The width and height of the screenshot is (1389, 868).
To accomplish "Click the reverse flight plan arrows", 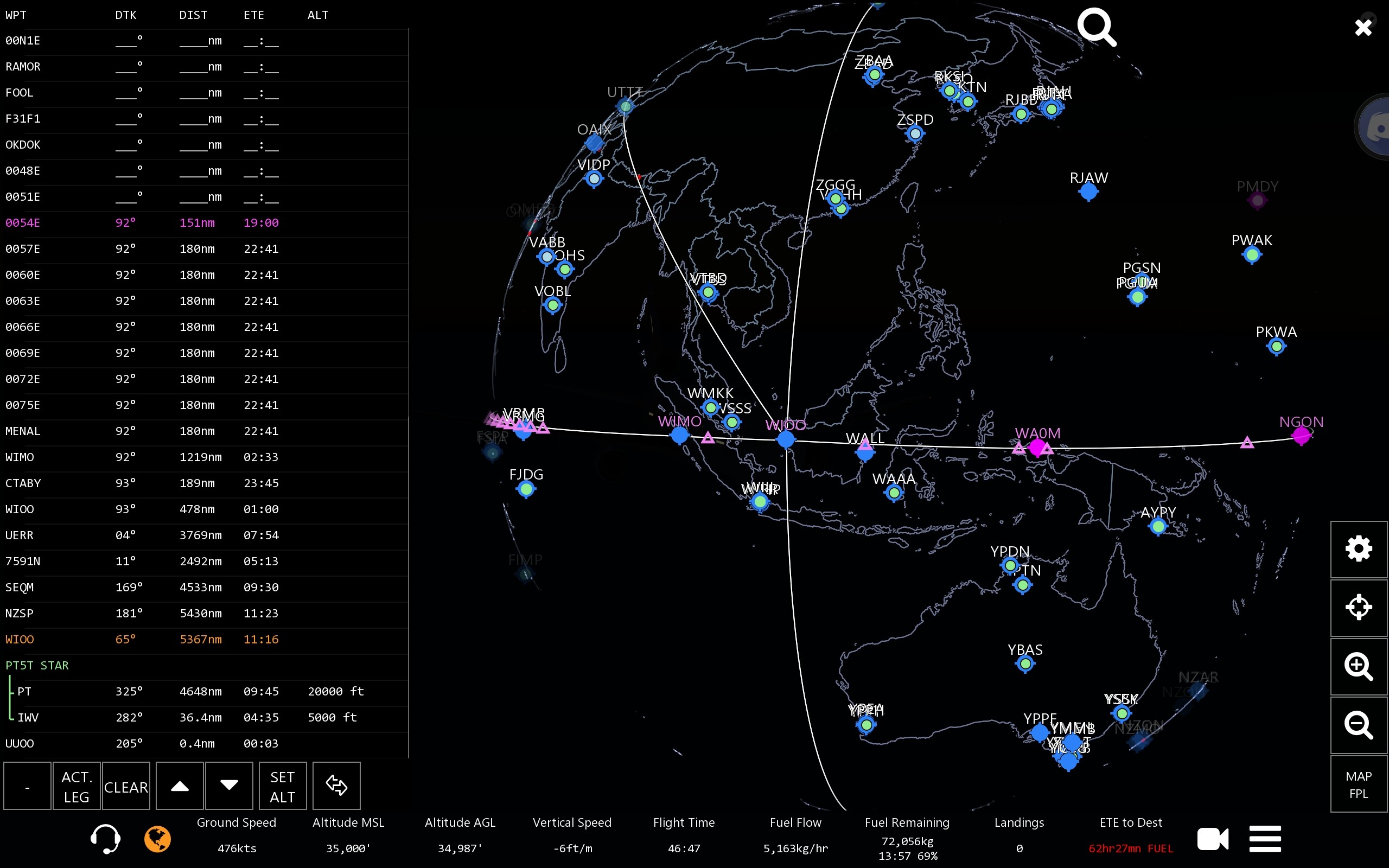I will 337,787.
